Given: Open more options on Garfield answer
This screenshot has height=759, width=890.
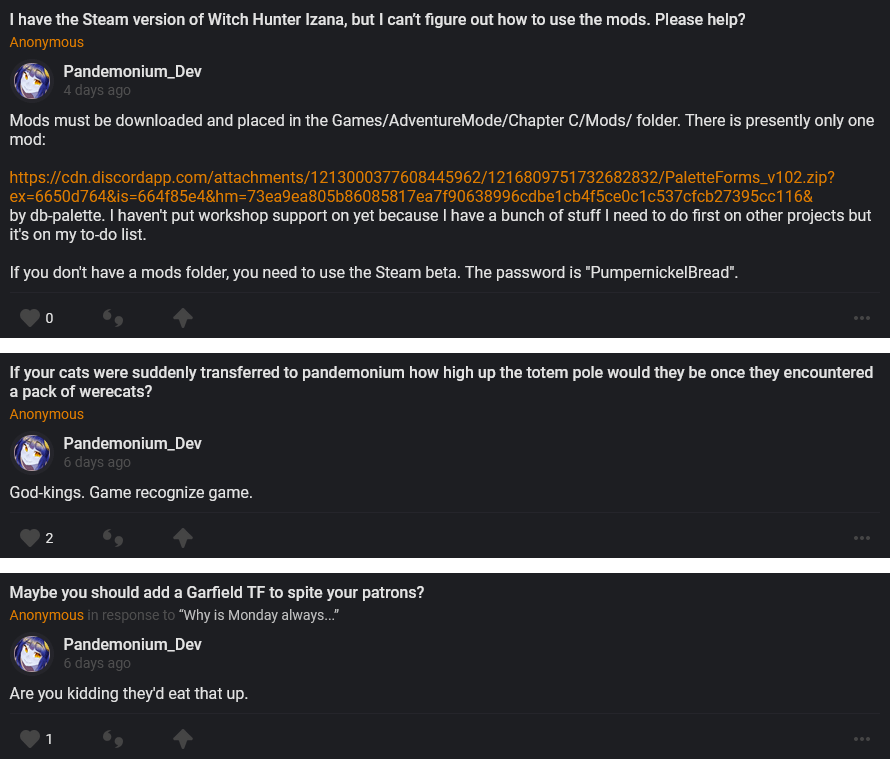Looking at the screenshot, I should [x=862, y=739].
